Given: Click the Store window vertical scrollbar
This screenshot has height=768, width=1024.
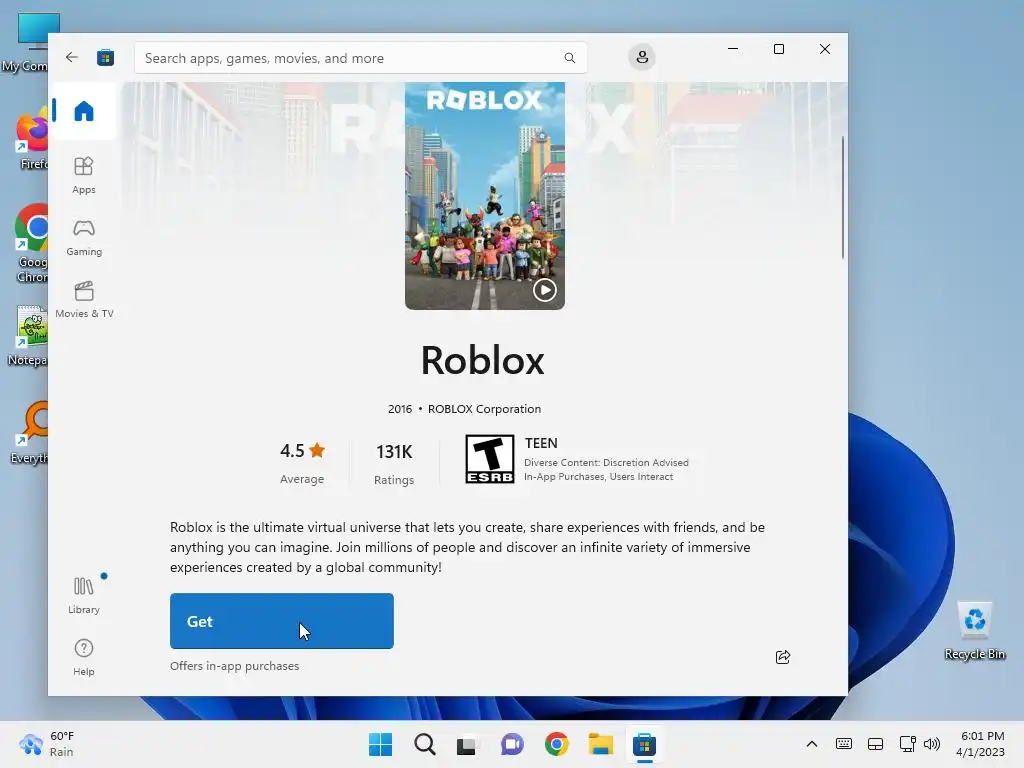Looking at the screenshot, I should coord(842,197).
